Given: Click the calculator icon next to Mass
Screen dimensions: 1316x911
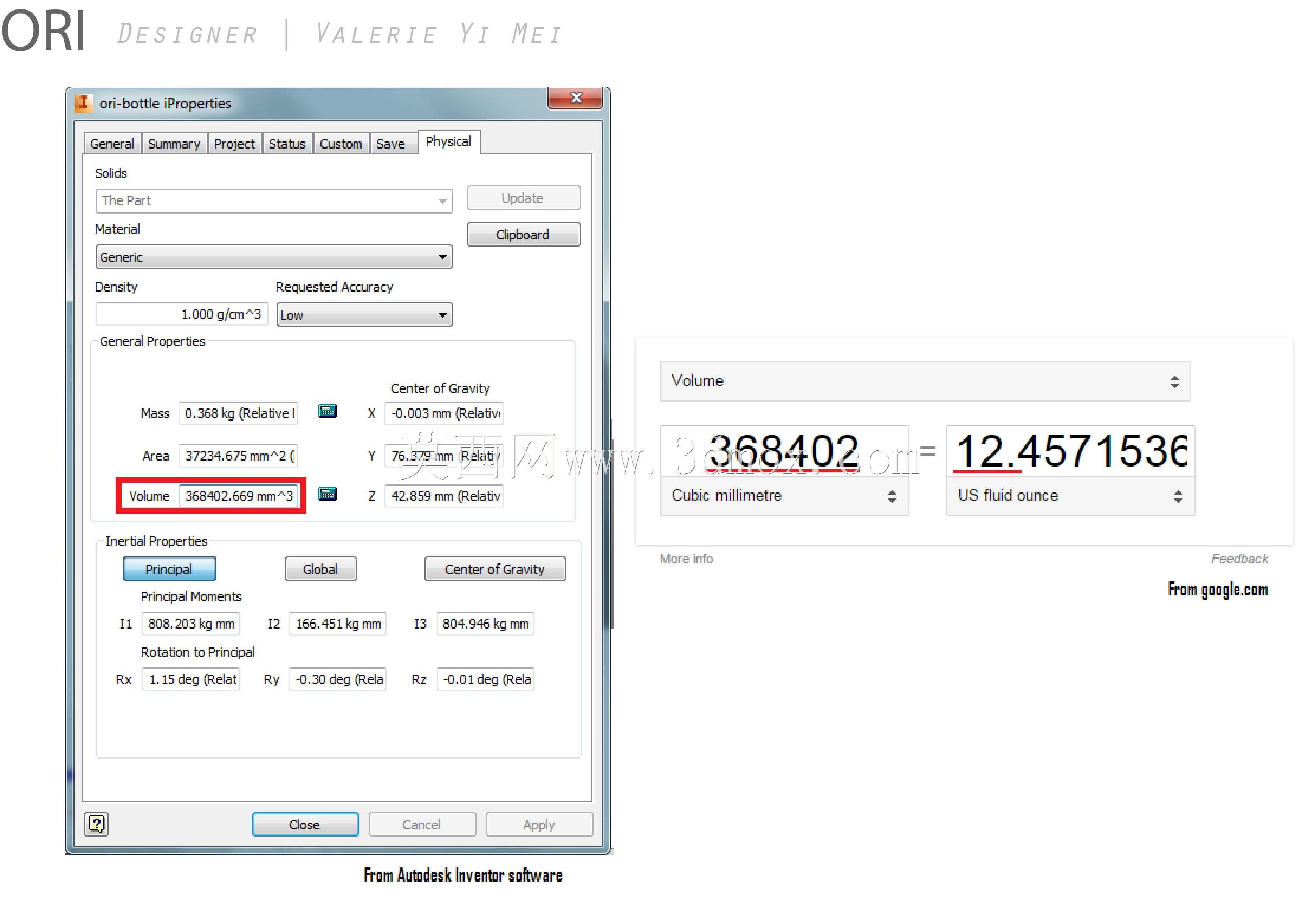Looking at the screenshot, I should [327, 411].
